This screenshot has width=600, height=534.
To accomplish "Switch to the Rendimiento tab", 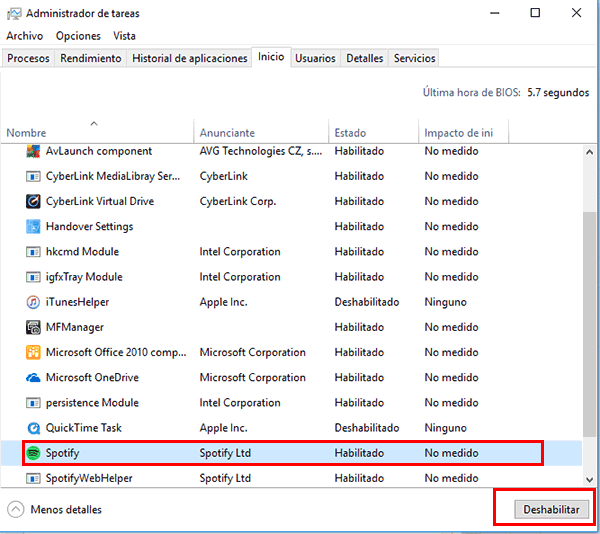I will tap(91, 58).
